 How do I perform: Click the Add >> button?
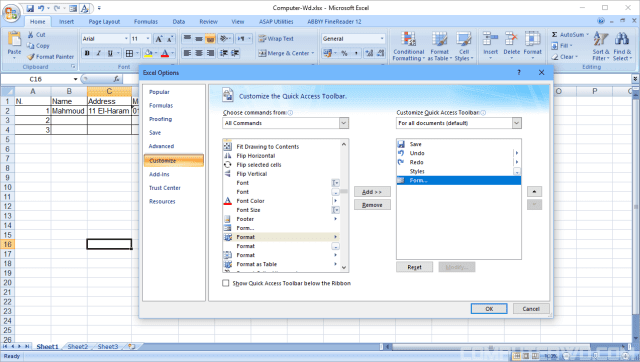coord(372,192)
